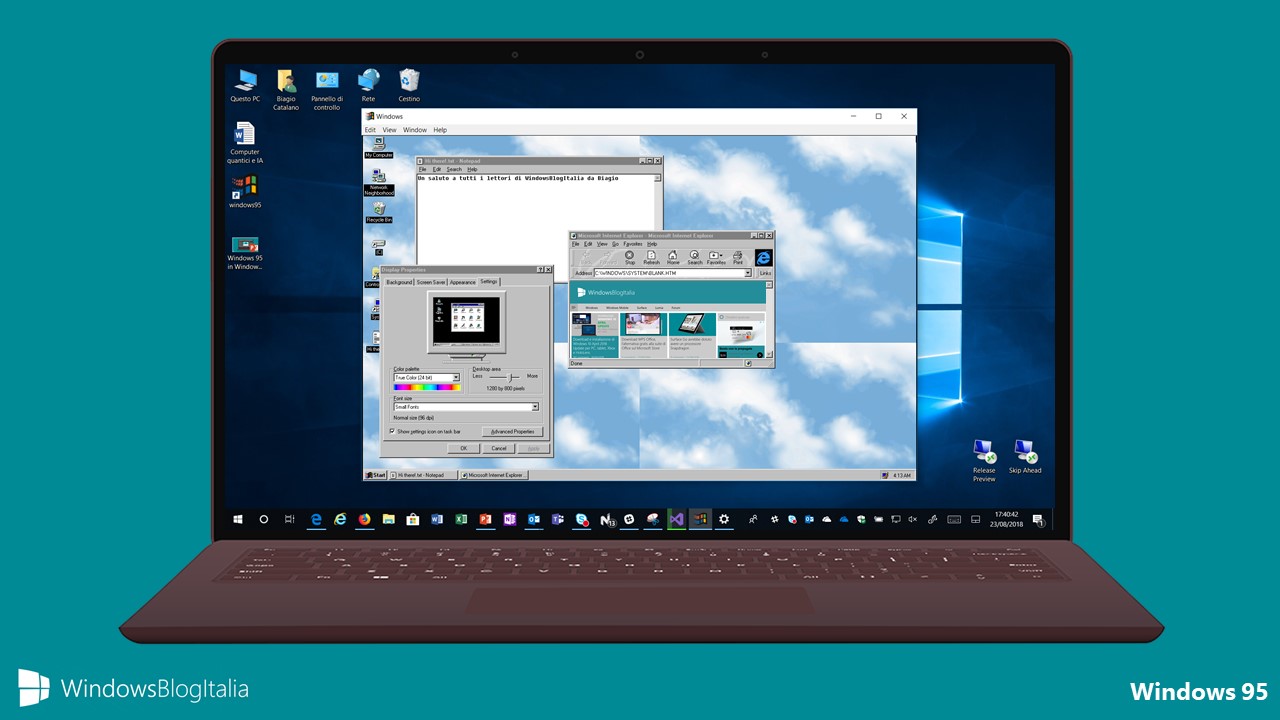Viewport: 1280px width, 720px height.
Task: Open Notepad Search menu
Action: (454, 169)
